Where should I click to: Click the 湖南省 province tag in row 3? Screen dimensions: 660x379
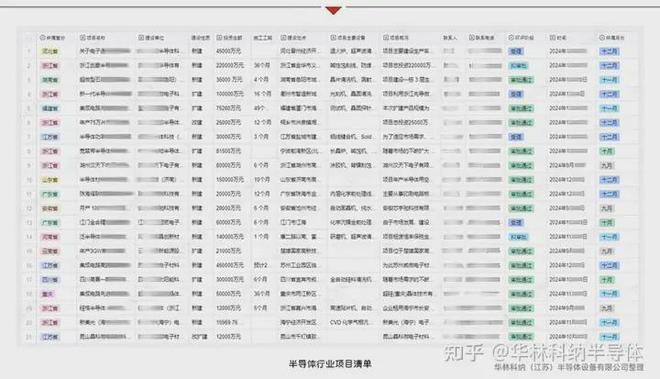coord(50,80)
